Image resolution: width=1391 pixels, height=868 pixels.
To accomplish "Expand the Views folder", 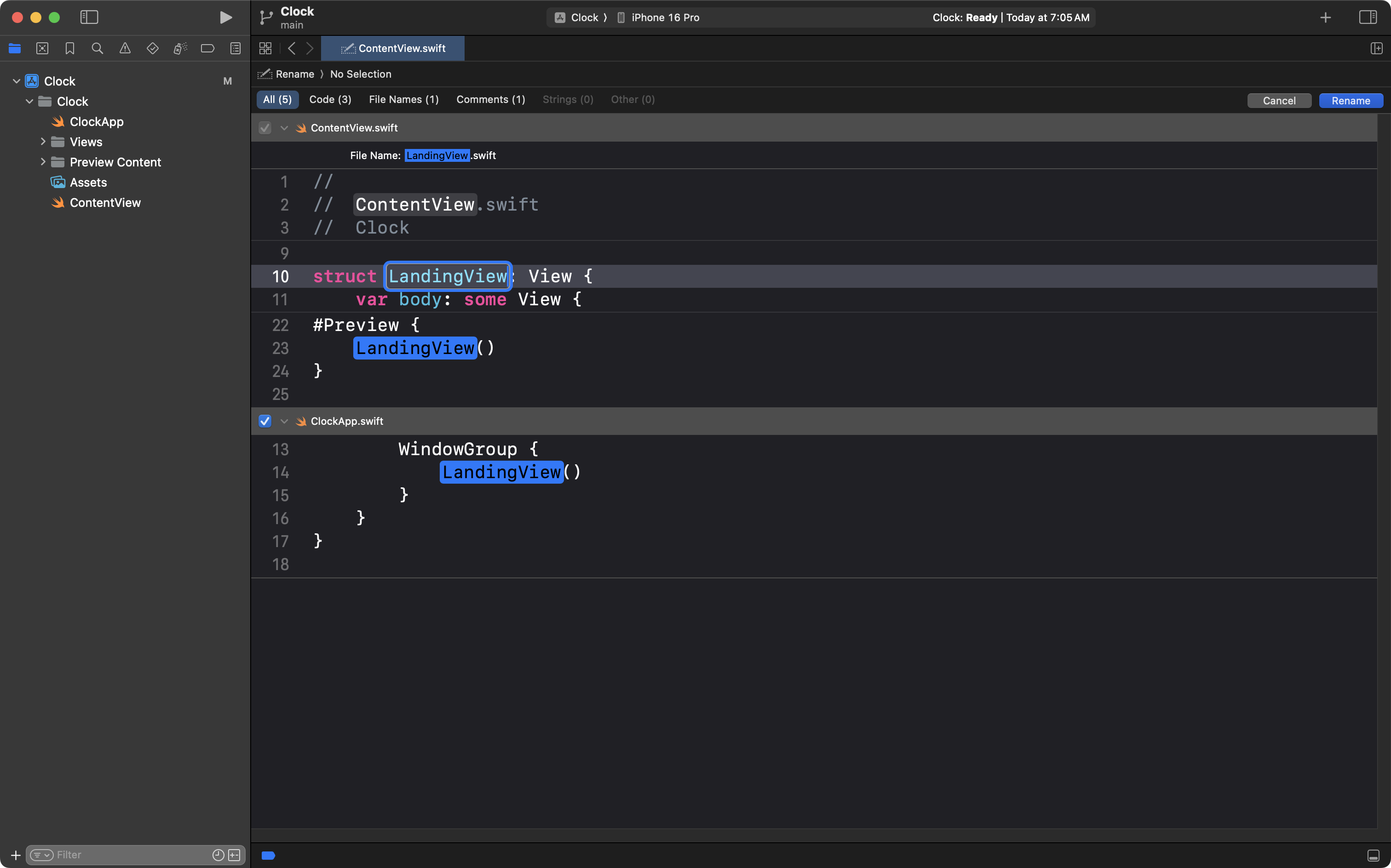I will coord(43,142).
